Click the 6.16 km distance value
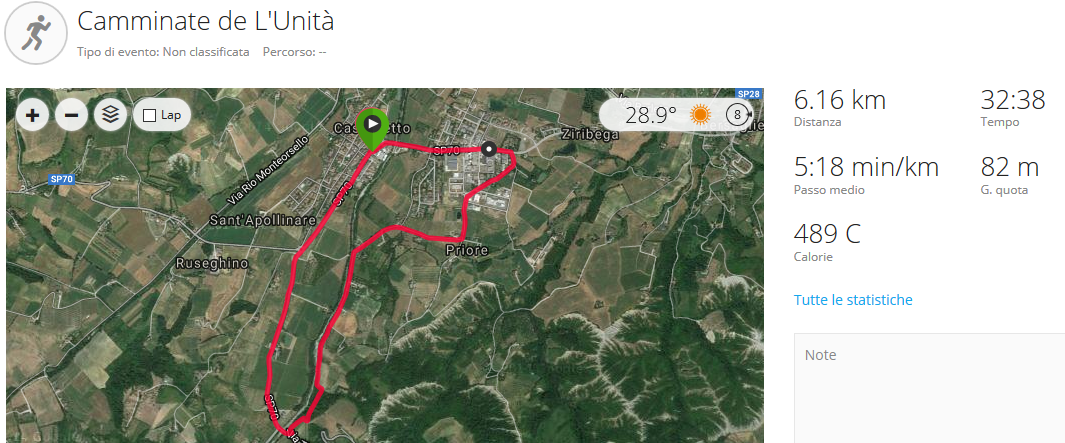Viewport: 1065px width, 443px height. click(840, 100)
